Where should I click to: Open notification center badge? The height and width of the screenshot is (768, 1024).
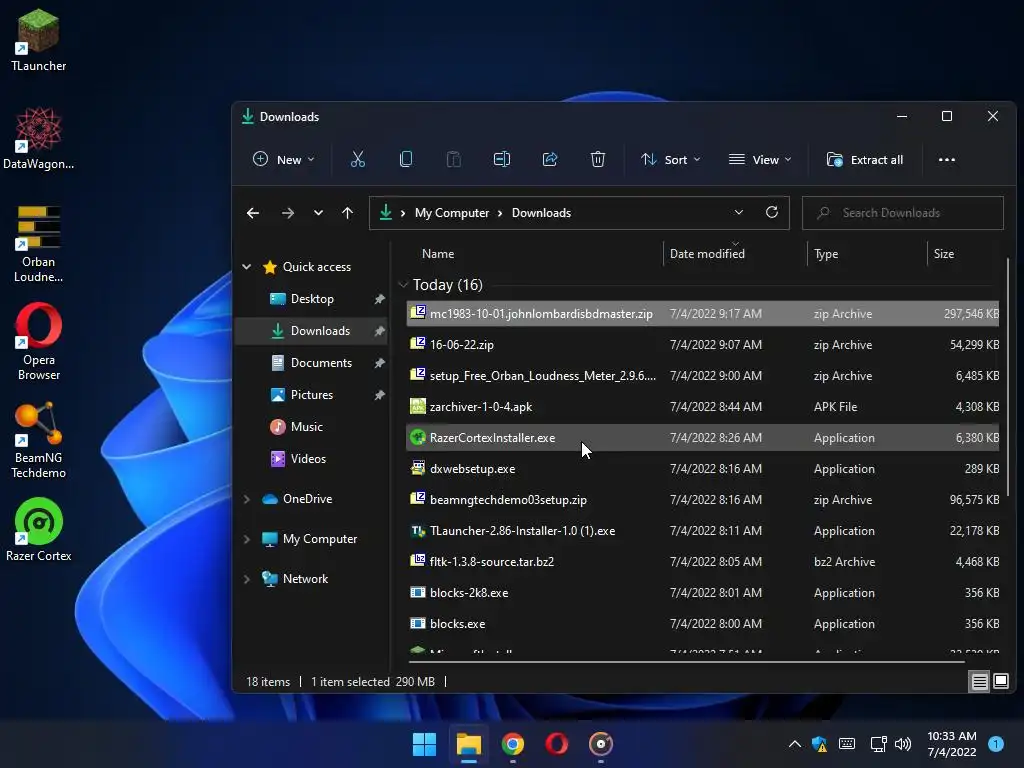click(996, 744)
